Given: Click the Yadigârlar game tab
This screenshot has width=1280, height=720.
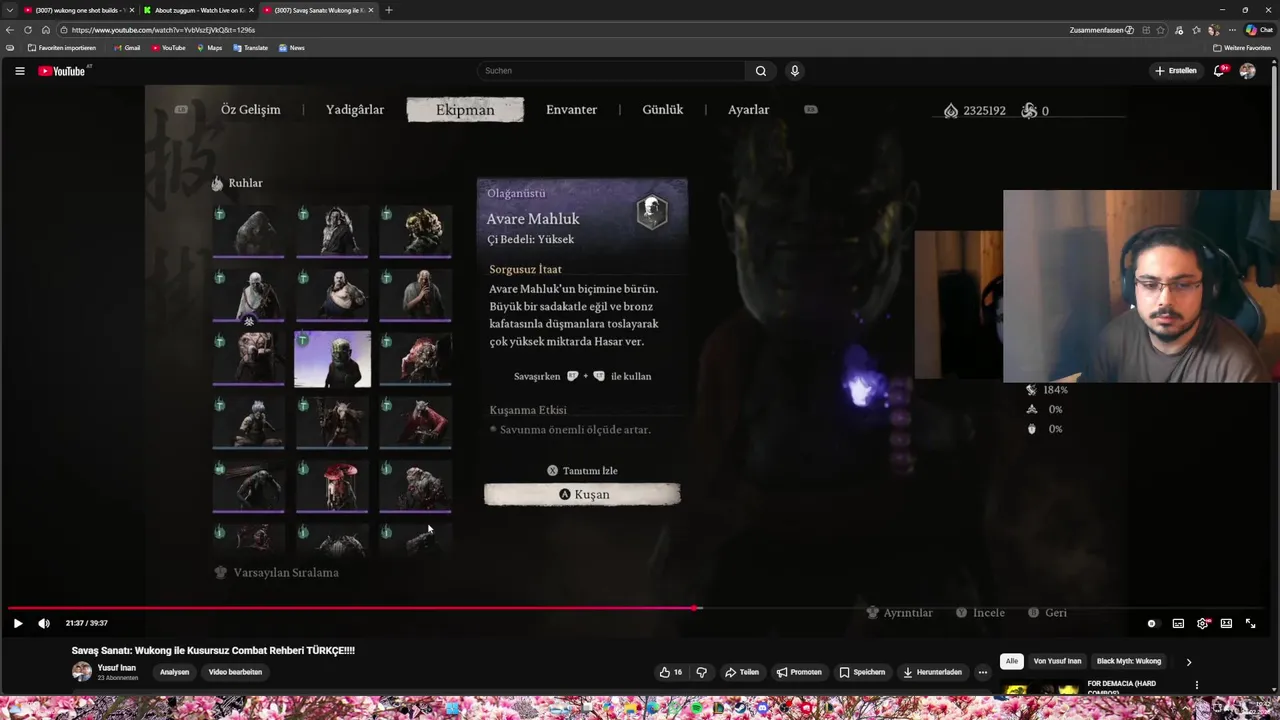Looking at the screenshot, I should pyautogui.click(x=355, y=110).
